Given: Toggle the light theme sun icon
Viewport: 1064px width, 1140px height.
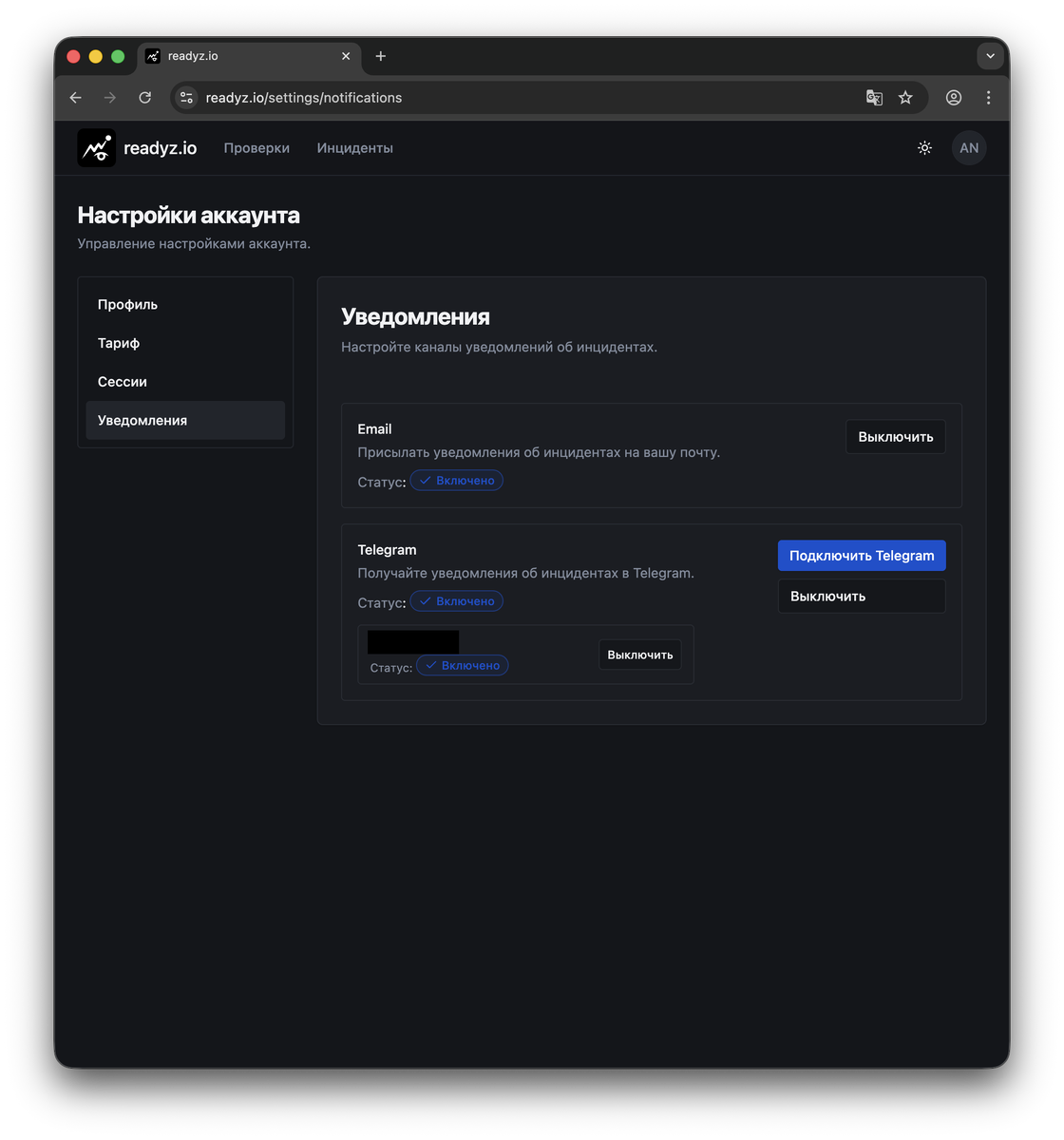Looking at the screenshot, I should 924,148.
